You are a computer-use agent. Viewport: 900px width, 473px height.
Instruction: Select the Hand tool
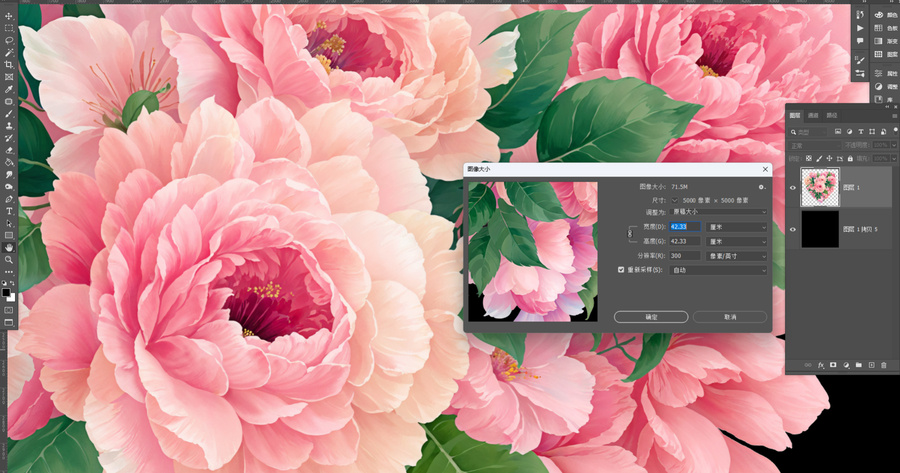[9, 247]
